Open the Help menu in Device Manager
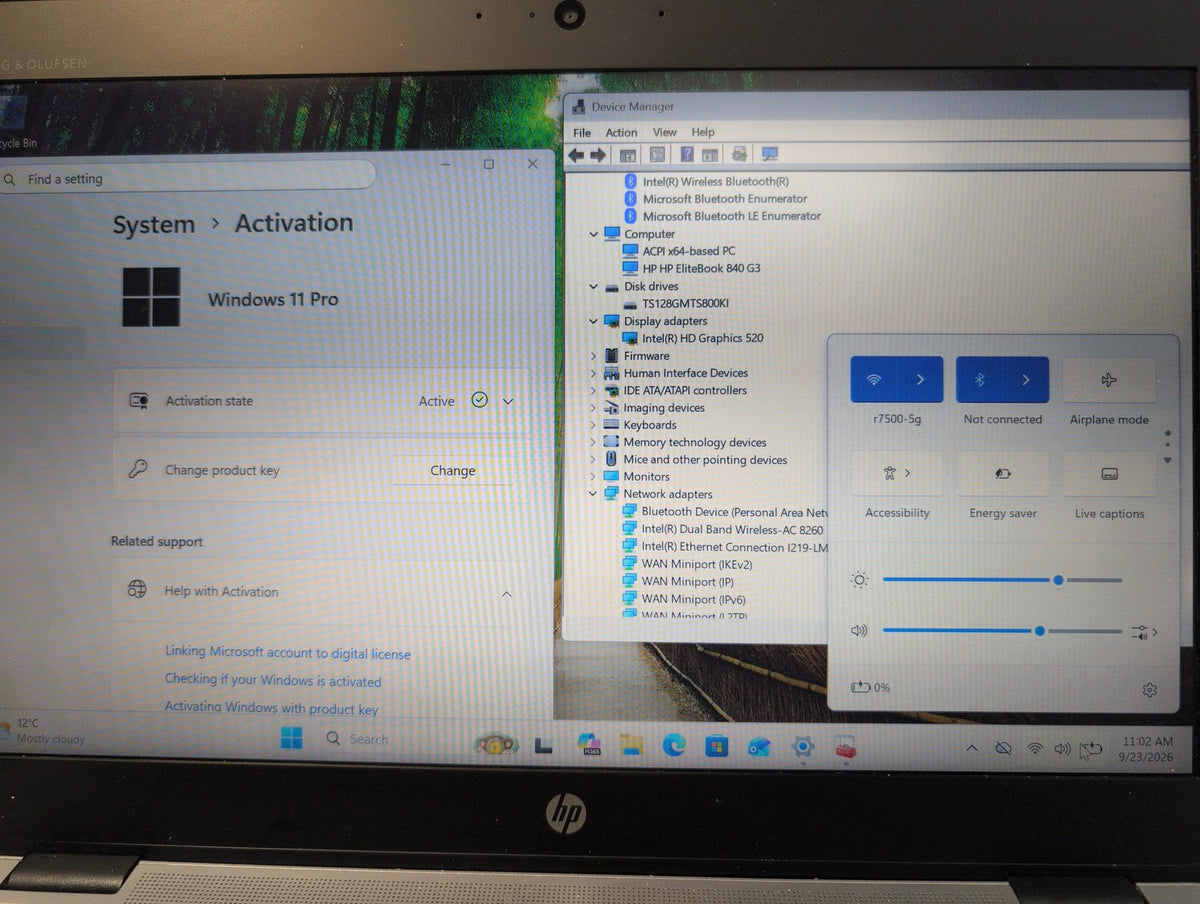 click(703, 132)
